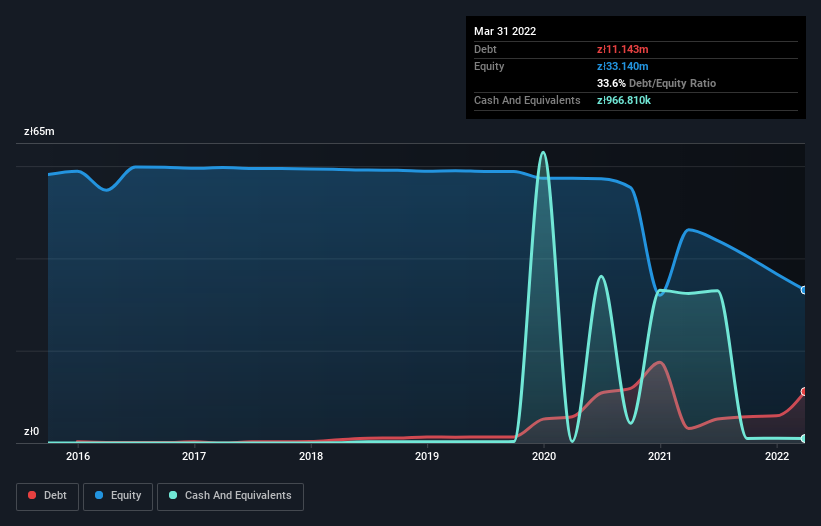Click the 2021 x-axis label

tap(660, 456)
